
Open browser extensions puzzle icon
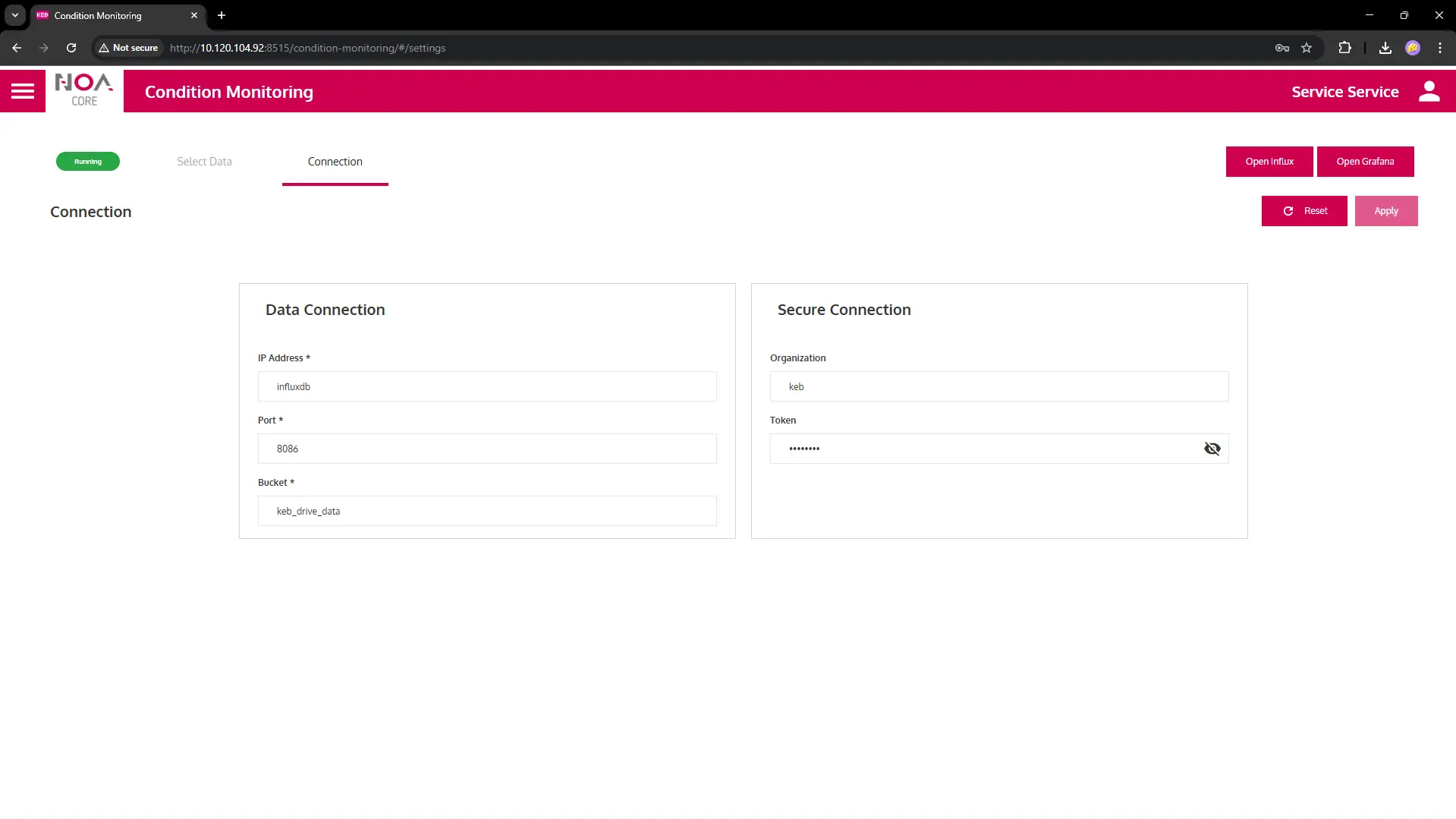(x=1344, y=48)
